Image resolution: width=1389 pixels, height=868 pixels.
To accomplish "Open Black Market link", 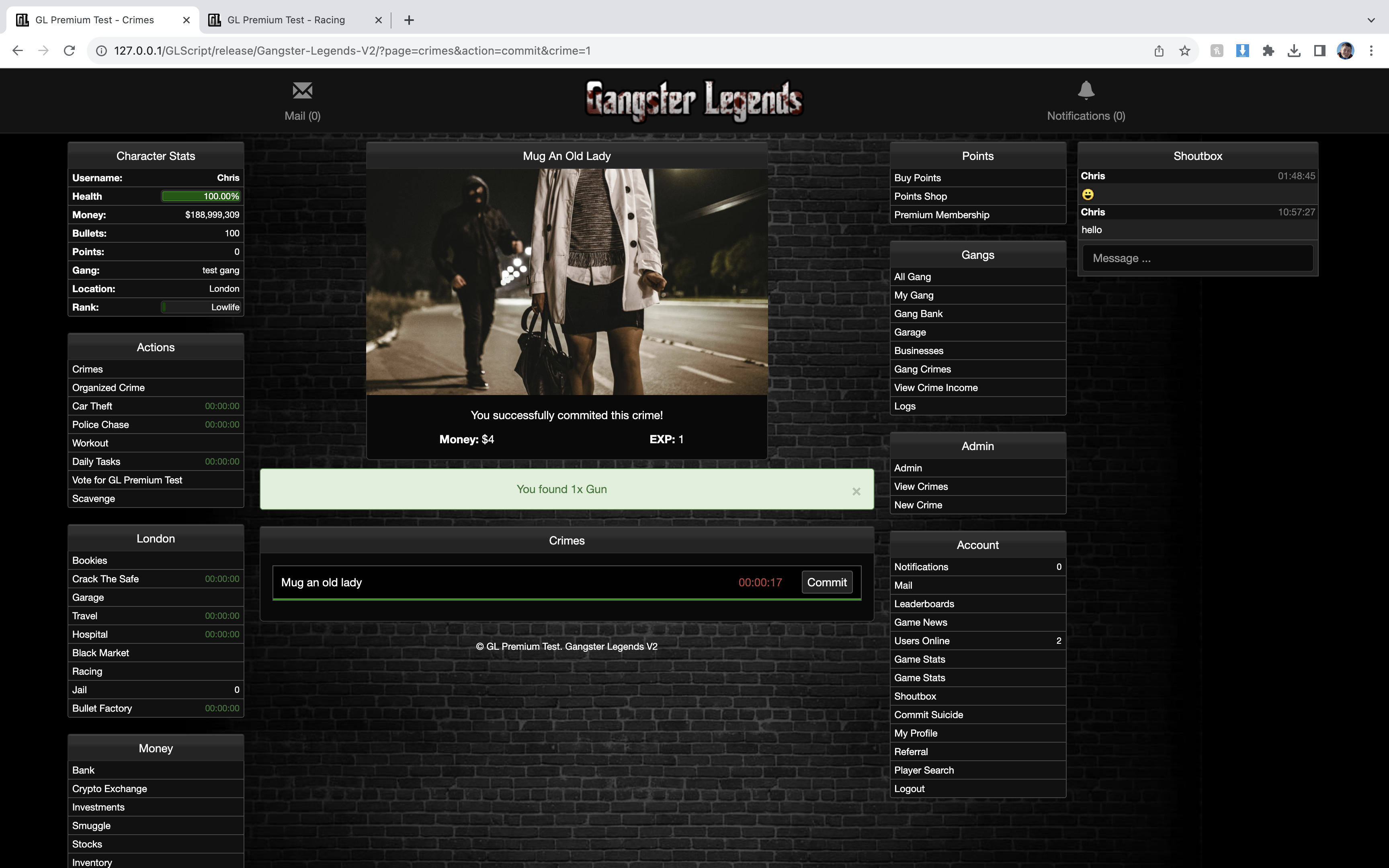I will tap(100, 653).
